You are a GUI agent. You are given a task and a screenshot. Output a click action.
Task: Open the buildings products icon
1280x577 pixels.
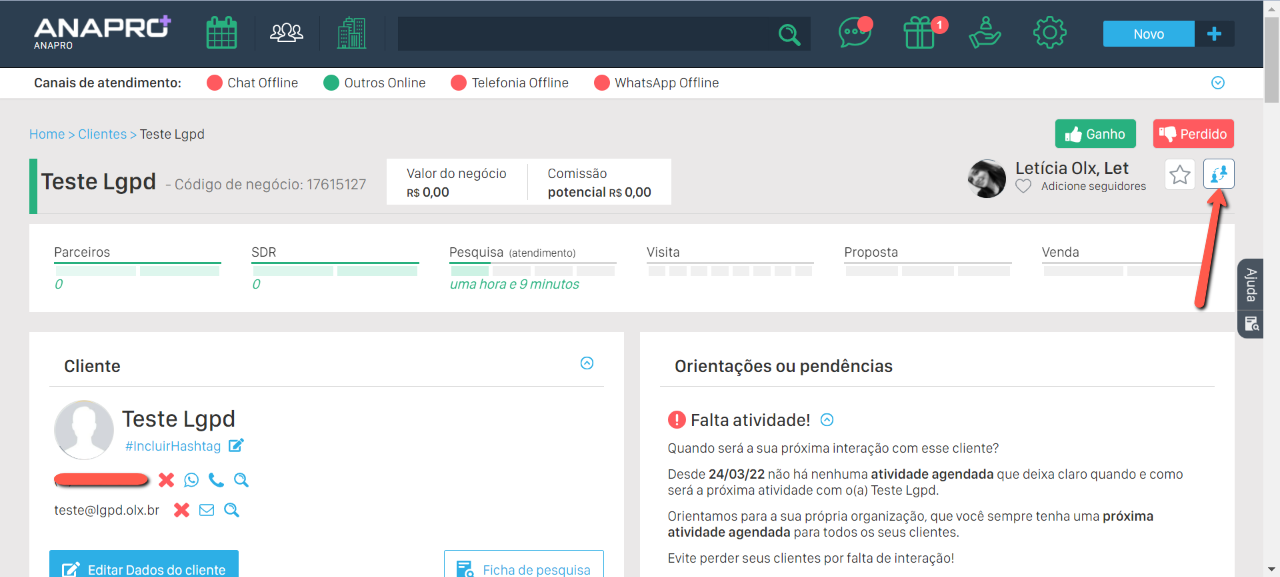coord(351,33)
